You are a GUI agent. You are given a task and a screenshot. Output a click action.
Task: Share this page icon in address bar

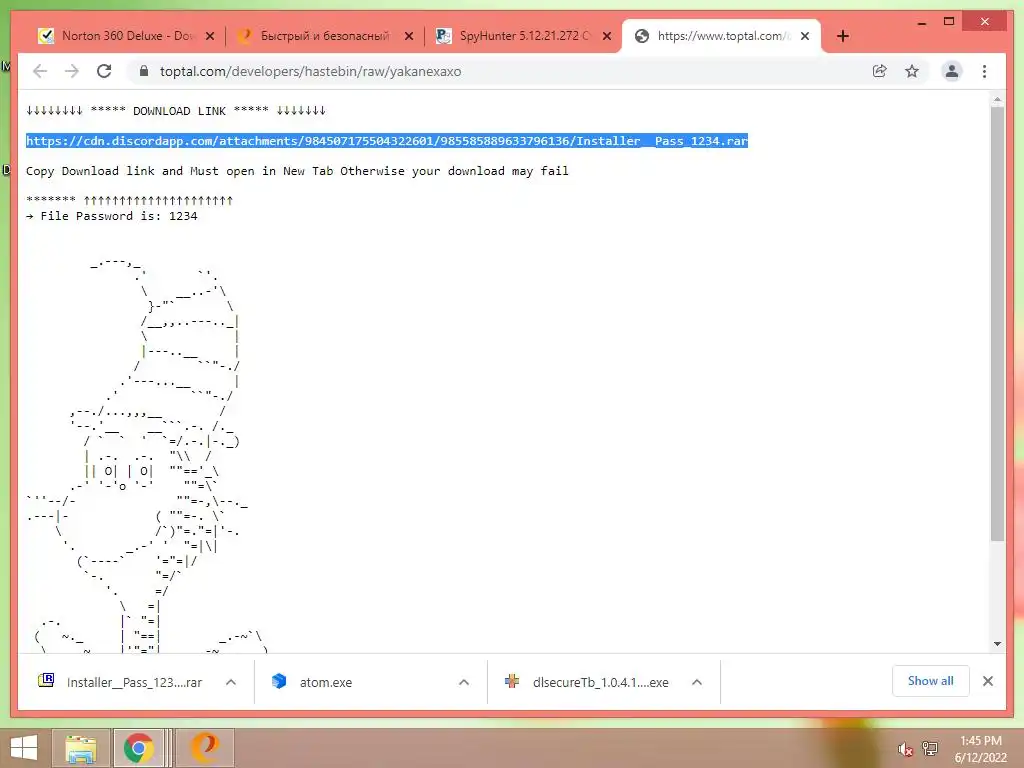(880, 71)
